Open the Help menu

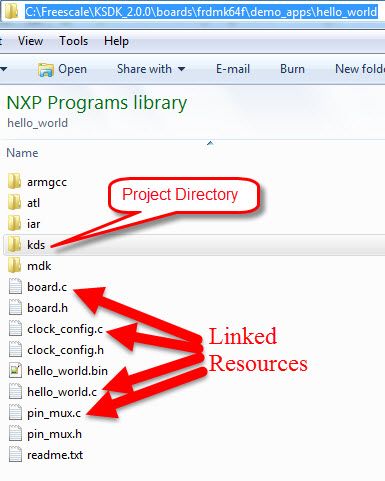116,41
